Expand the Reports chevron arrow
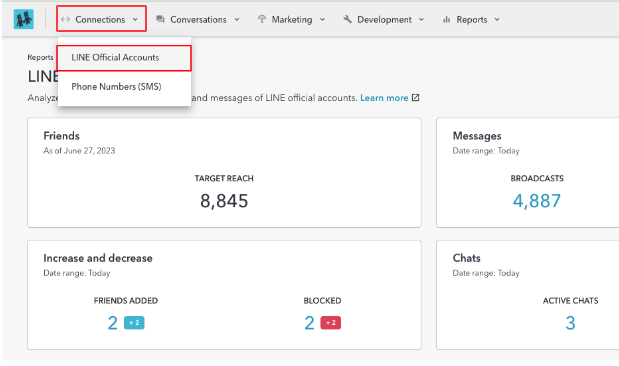 click(x=497, y=19)
